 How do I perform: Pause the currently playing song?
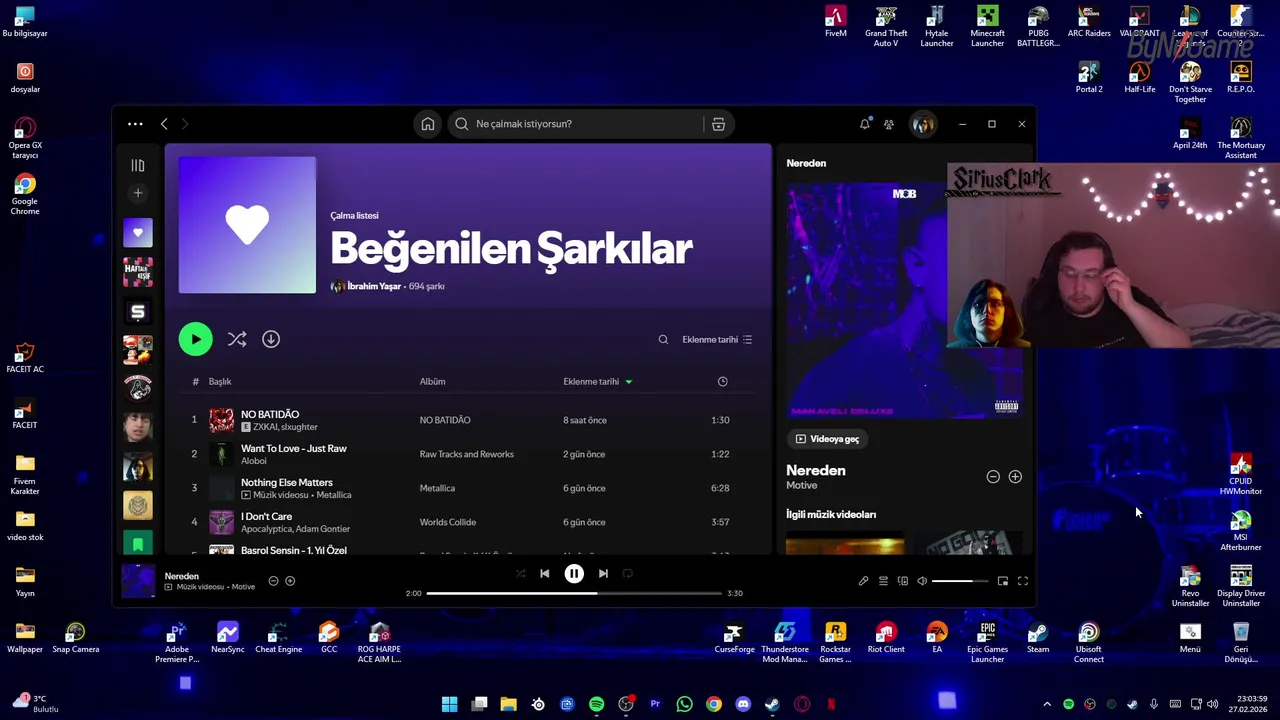coord(574,574)
